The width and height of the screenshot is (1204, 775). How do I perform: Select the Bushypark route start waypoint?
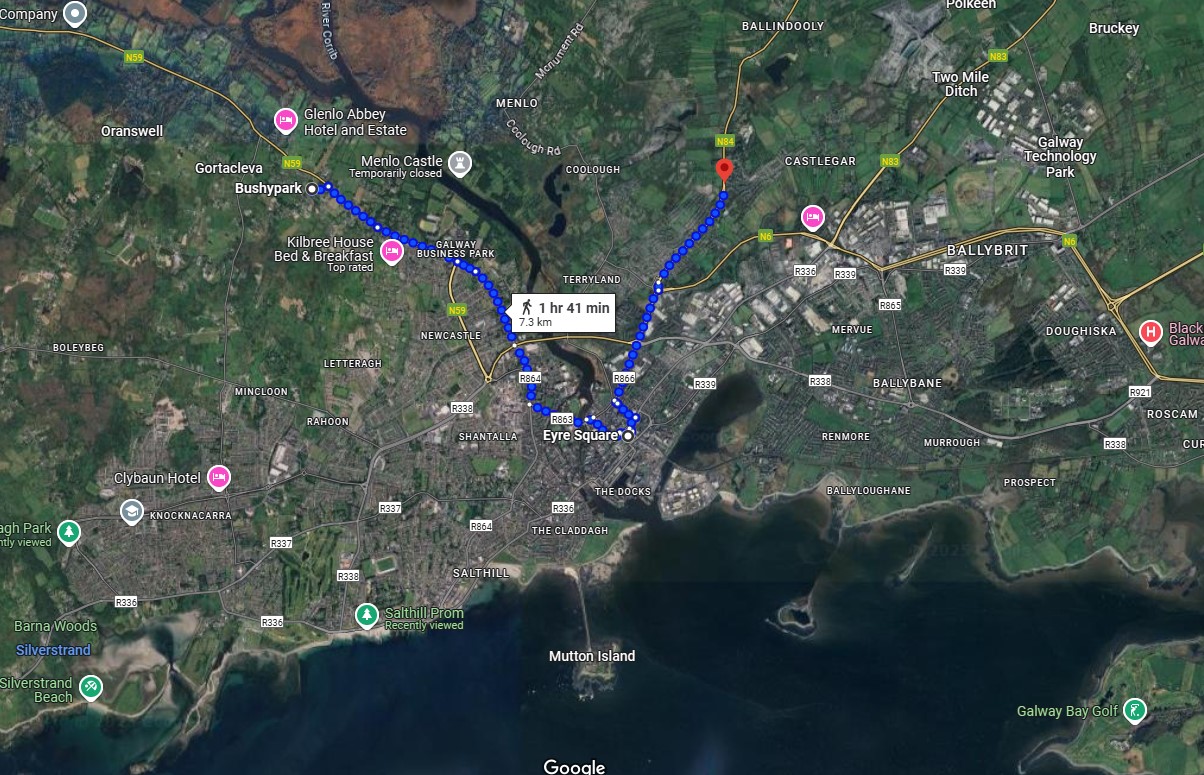coord(312,188)
